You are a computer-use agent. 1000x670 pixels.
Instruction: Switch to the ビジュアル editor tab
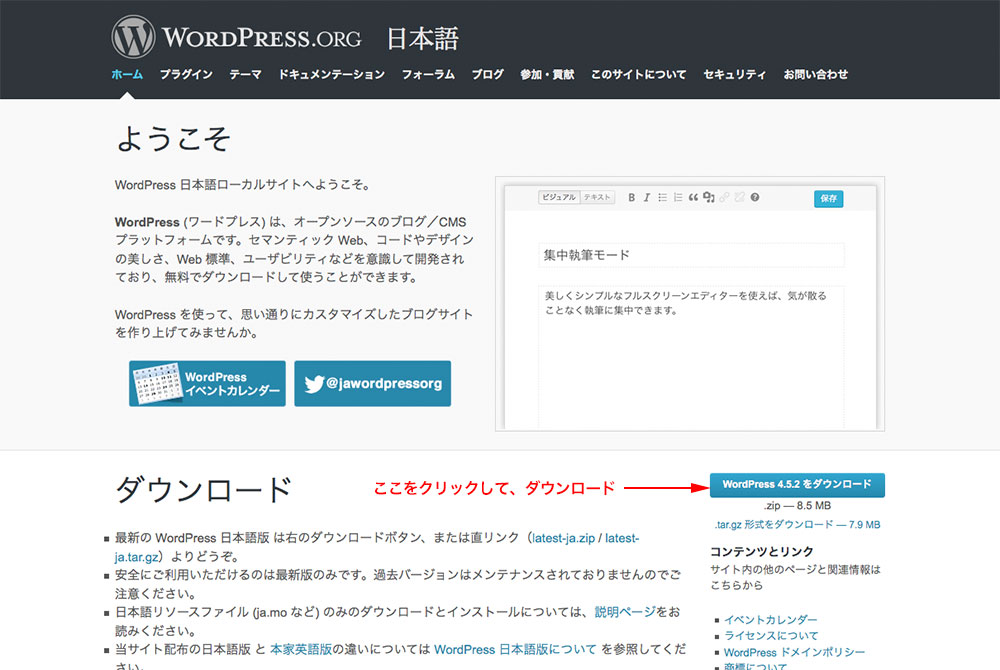(559, 198)
